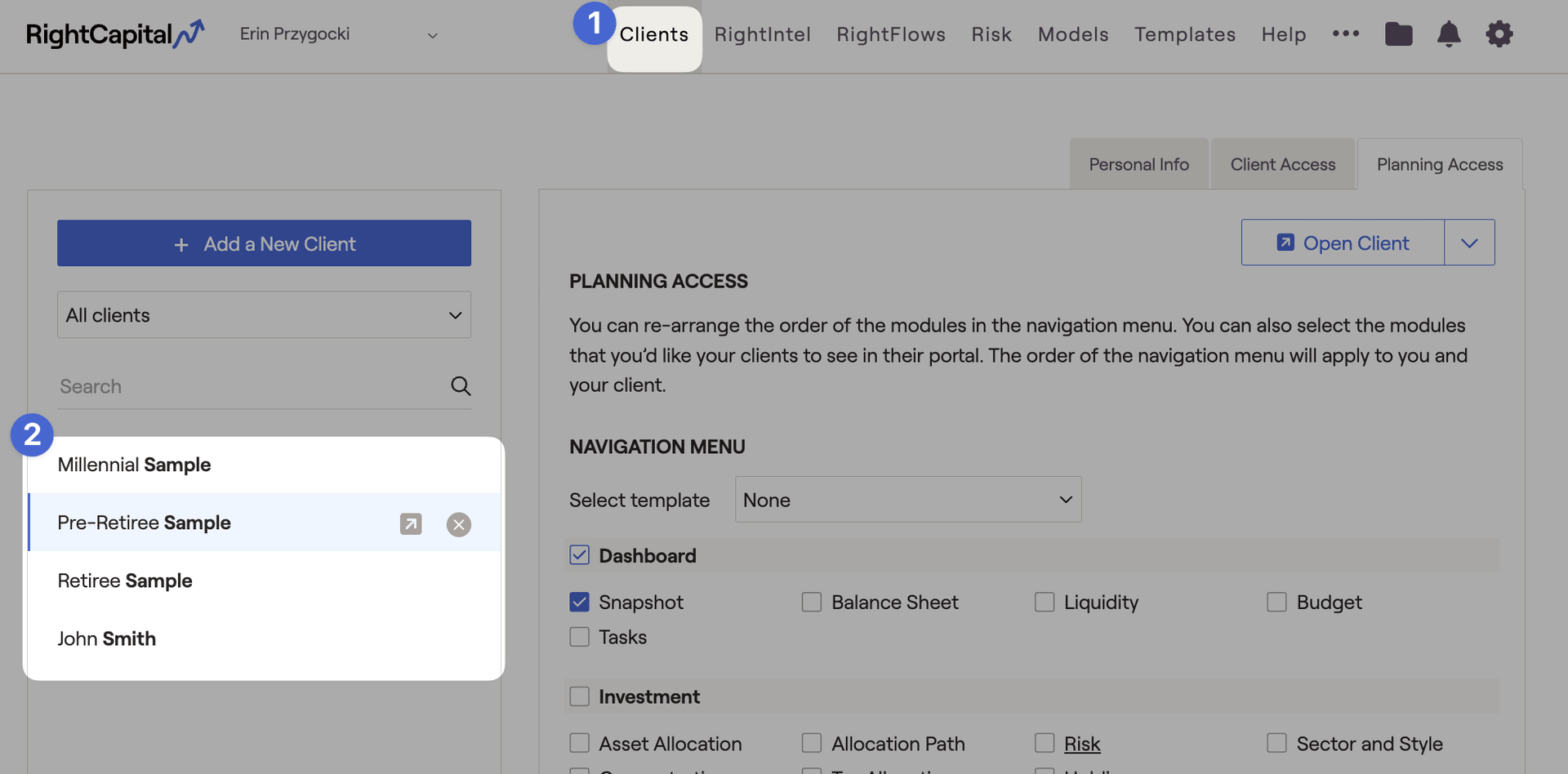This screenshot has width=1568, height=774.
Task: Switch to the Client Access tab
Action: pyautogui.click(x=1283, y=164)
